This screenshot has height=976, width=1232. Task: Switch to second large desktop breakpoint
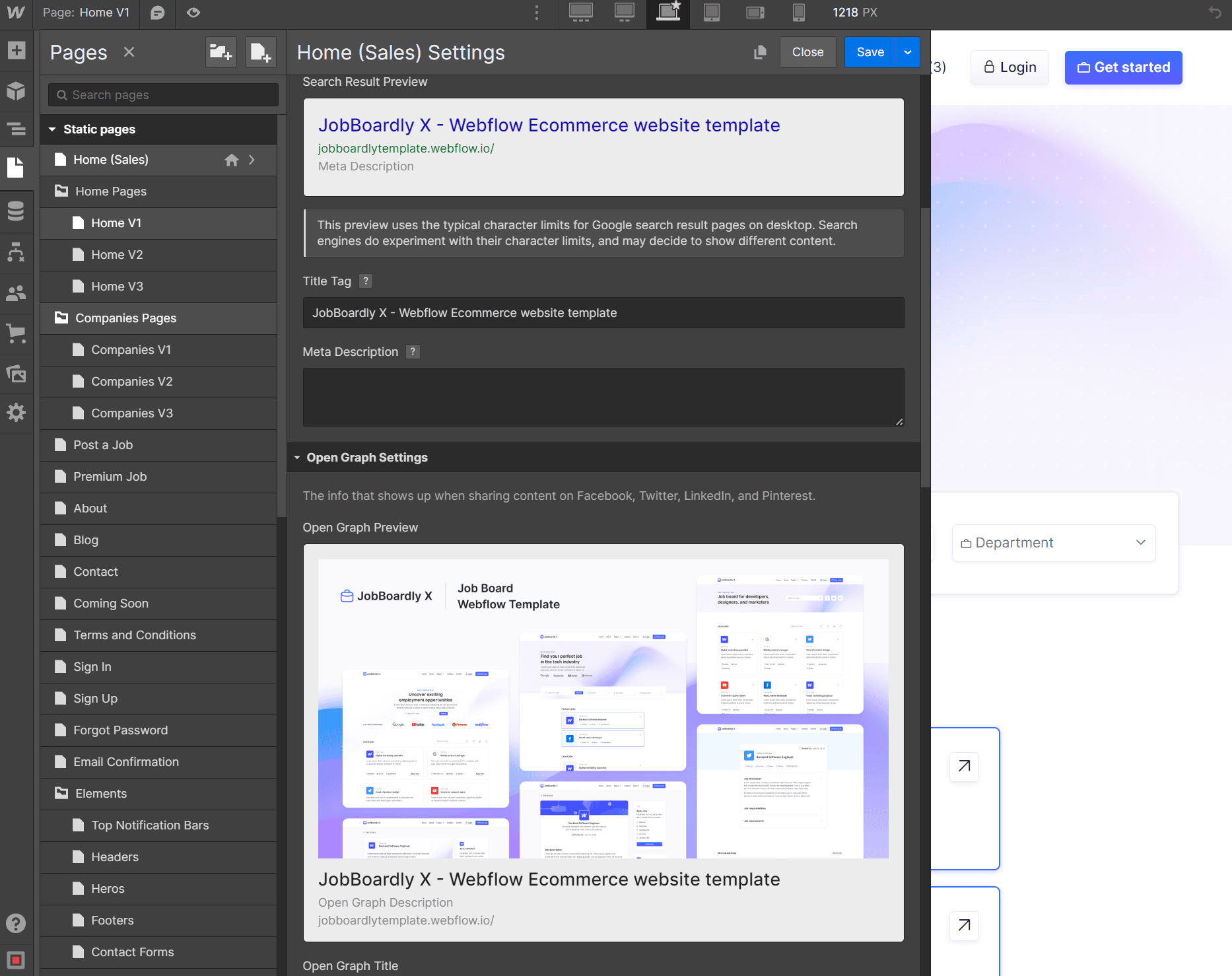point(624,13)
